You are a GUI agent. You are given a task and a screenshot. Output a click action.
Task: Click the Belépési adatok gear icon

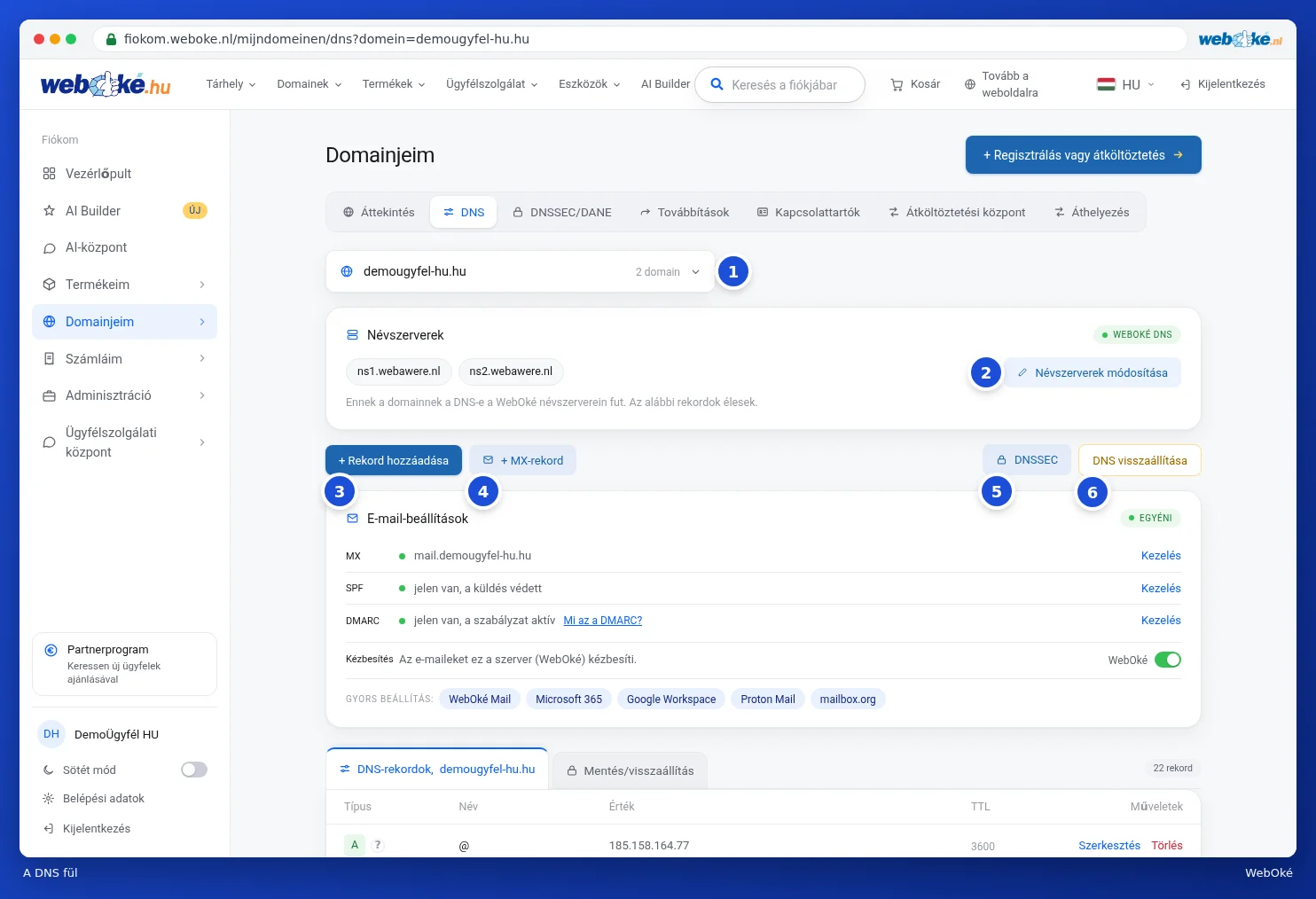tap(49, 799)
